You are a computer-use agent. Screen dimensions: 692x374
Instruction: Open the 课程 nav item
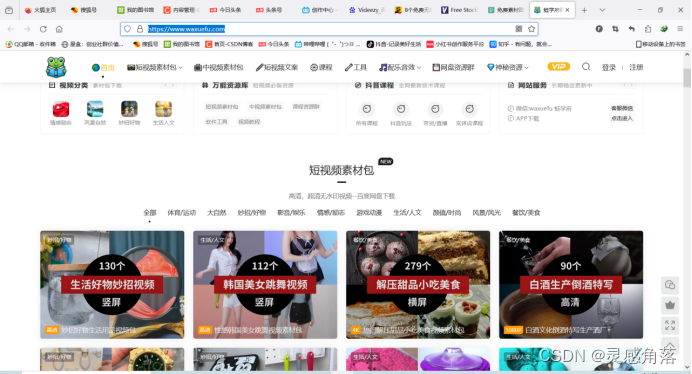321,68
